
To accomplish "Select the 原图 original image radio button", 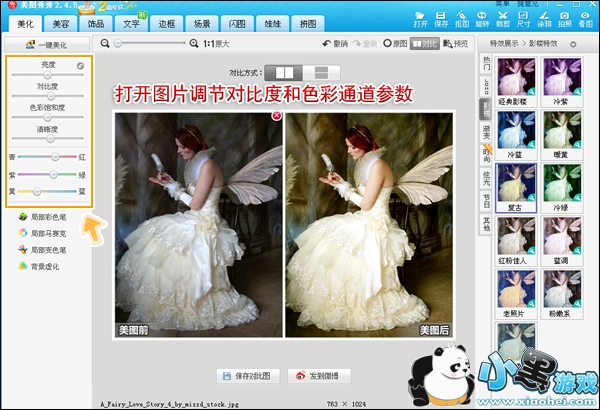I will pyautogui.click(x=395, y=44).
